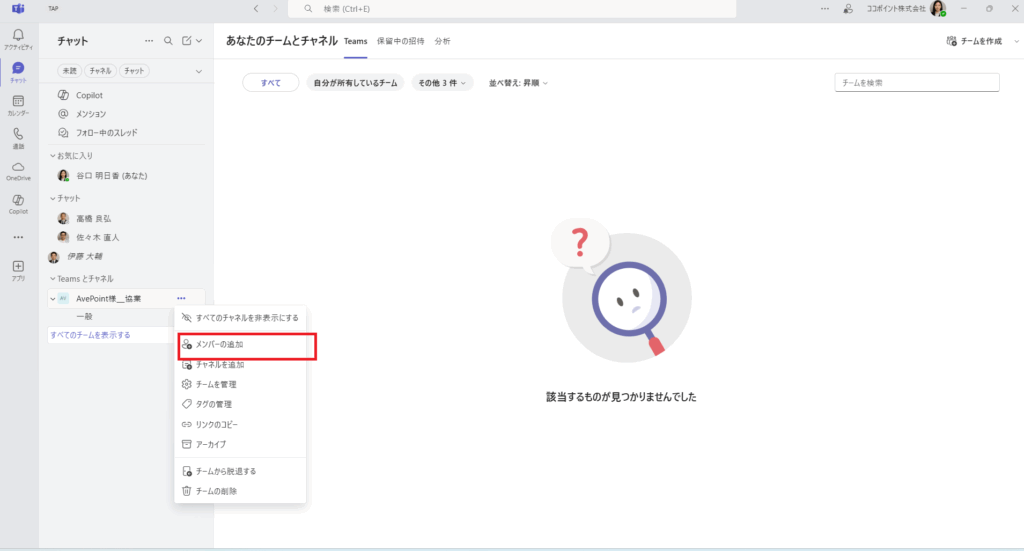This screenshot has height=551, width=1024.
Task: Select メンバーの追加 from context menu
Action: pos(219,344)
